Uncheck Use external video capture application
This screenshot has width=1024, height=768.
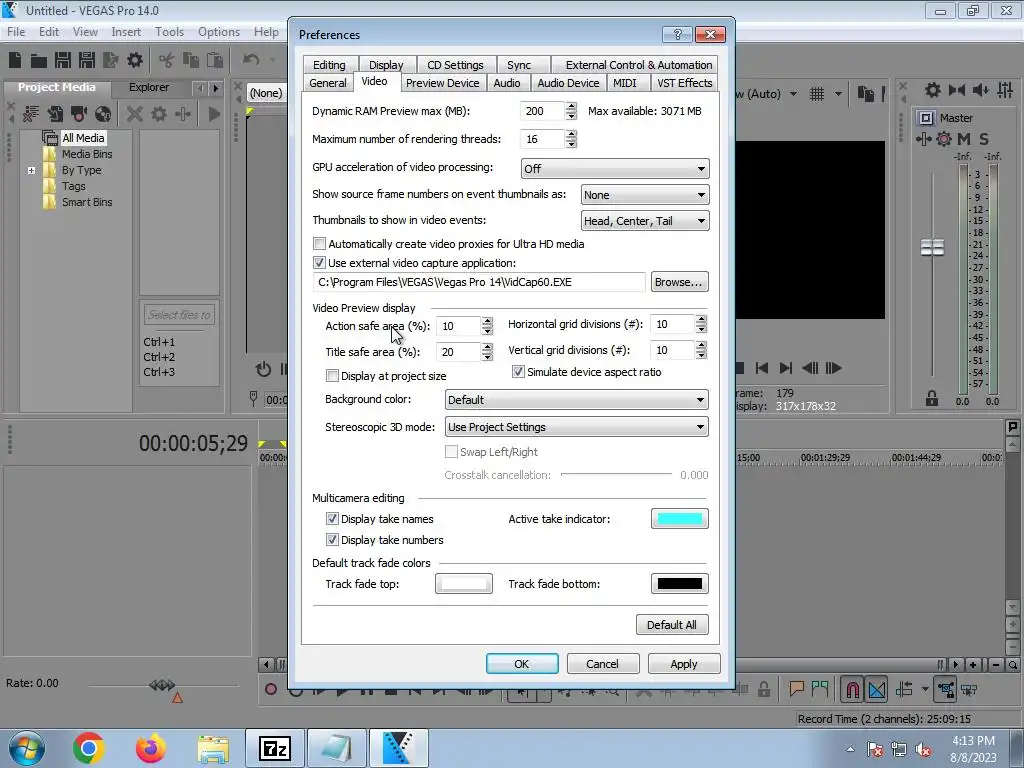pyautogui.click(x=319, y=263)
